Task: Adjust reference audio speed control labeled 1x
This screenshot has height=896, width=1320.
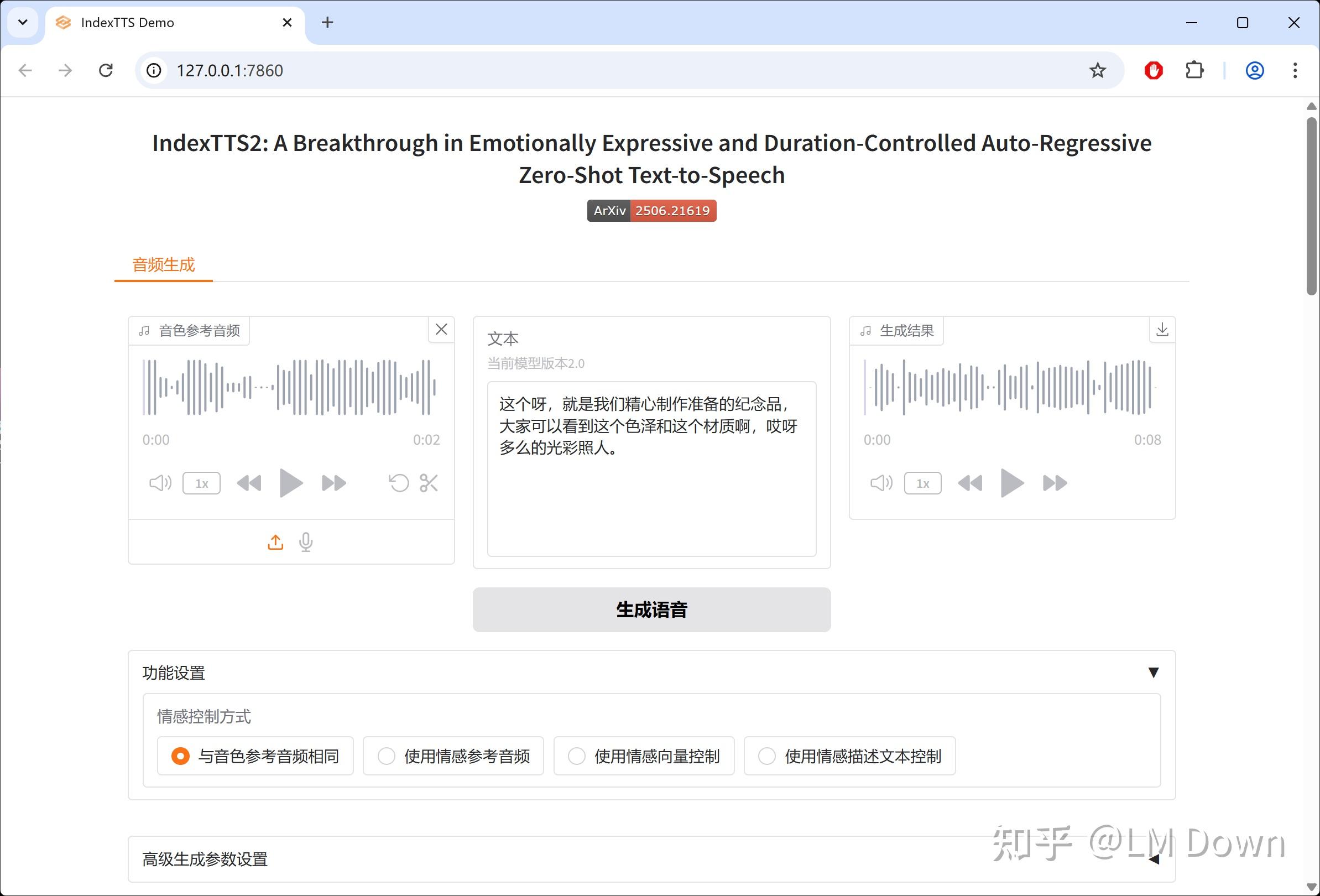Action: pyautogui.click(x=201, y=483)
